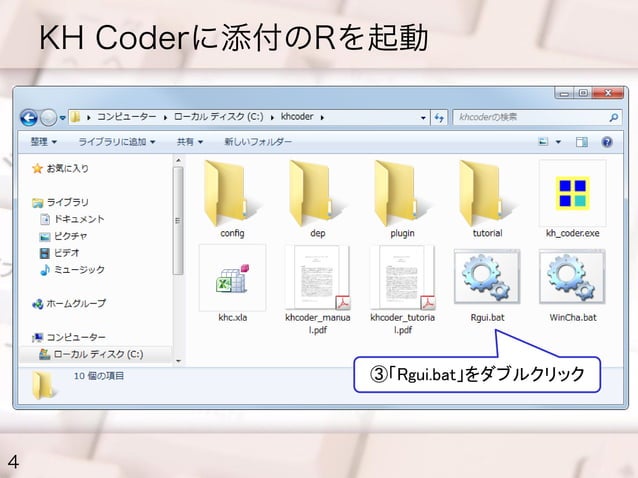
Task: Select ドキュメント in the navigation pane
Action: tap(79, 219)
